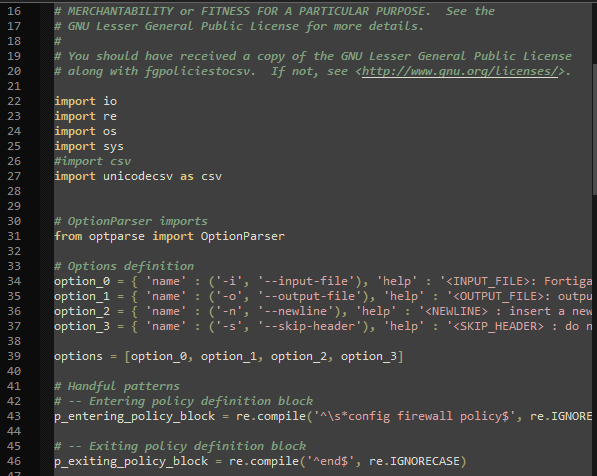Click 'GNU Lesser General Public License' on line 17

coord(183,26)
